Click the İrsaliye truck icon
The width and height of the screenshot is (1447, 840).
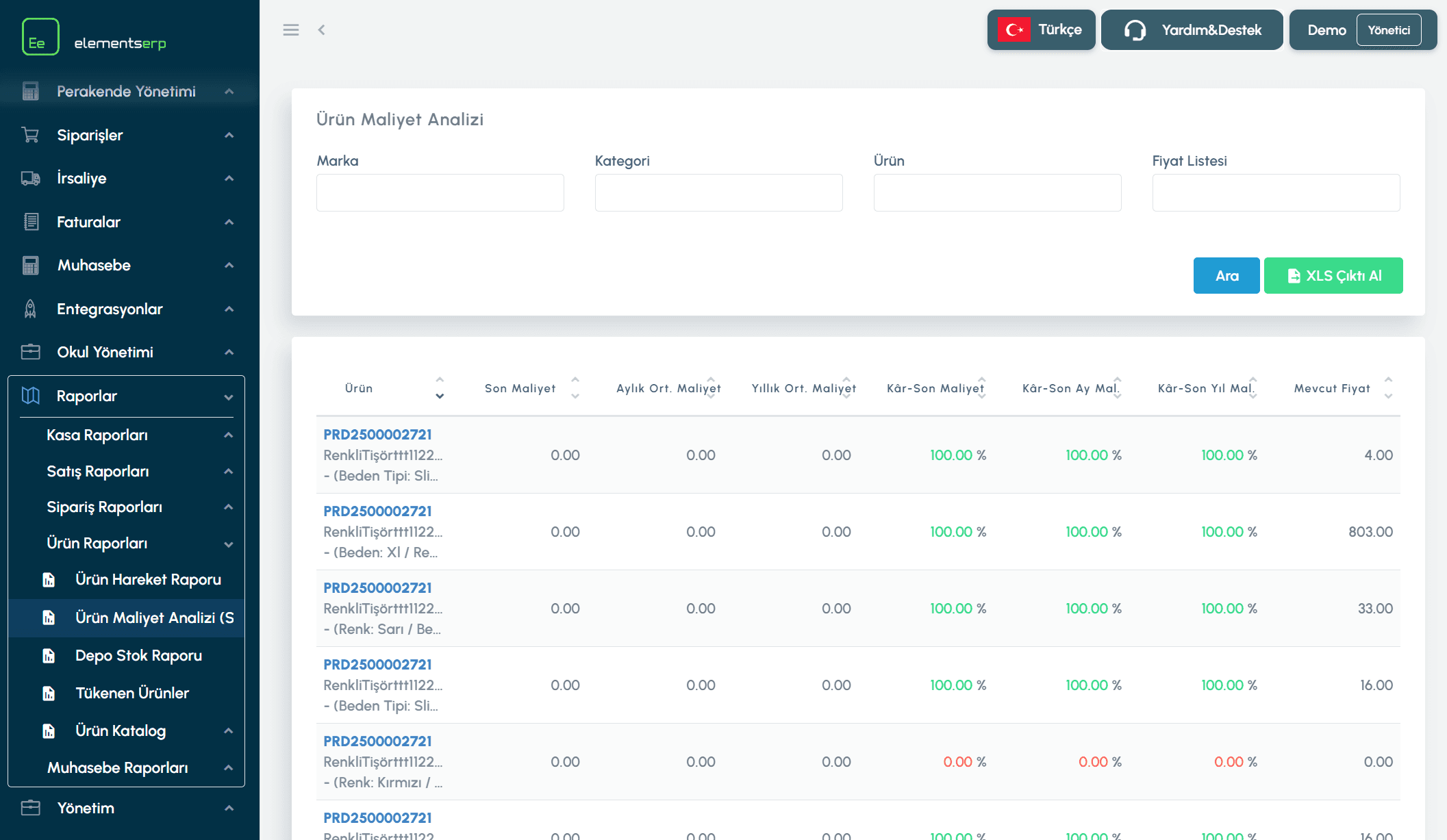30,179
